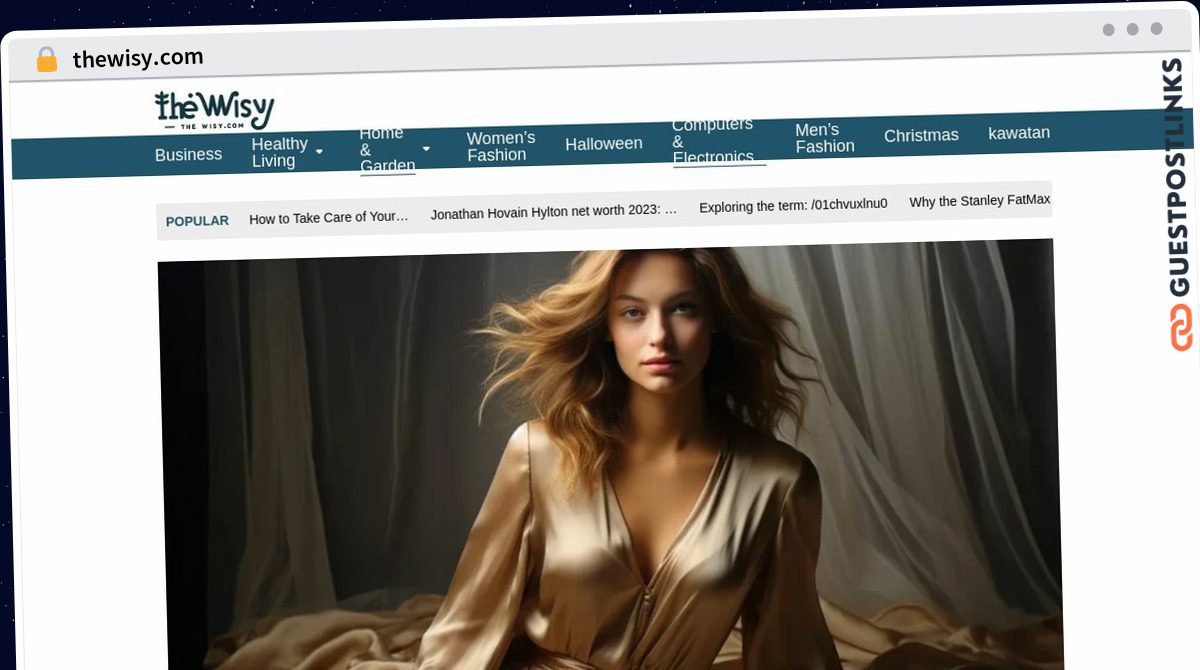Click the last gray window control dot
1200x670 pixels.
(1157, 29)
